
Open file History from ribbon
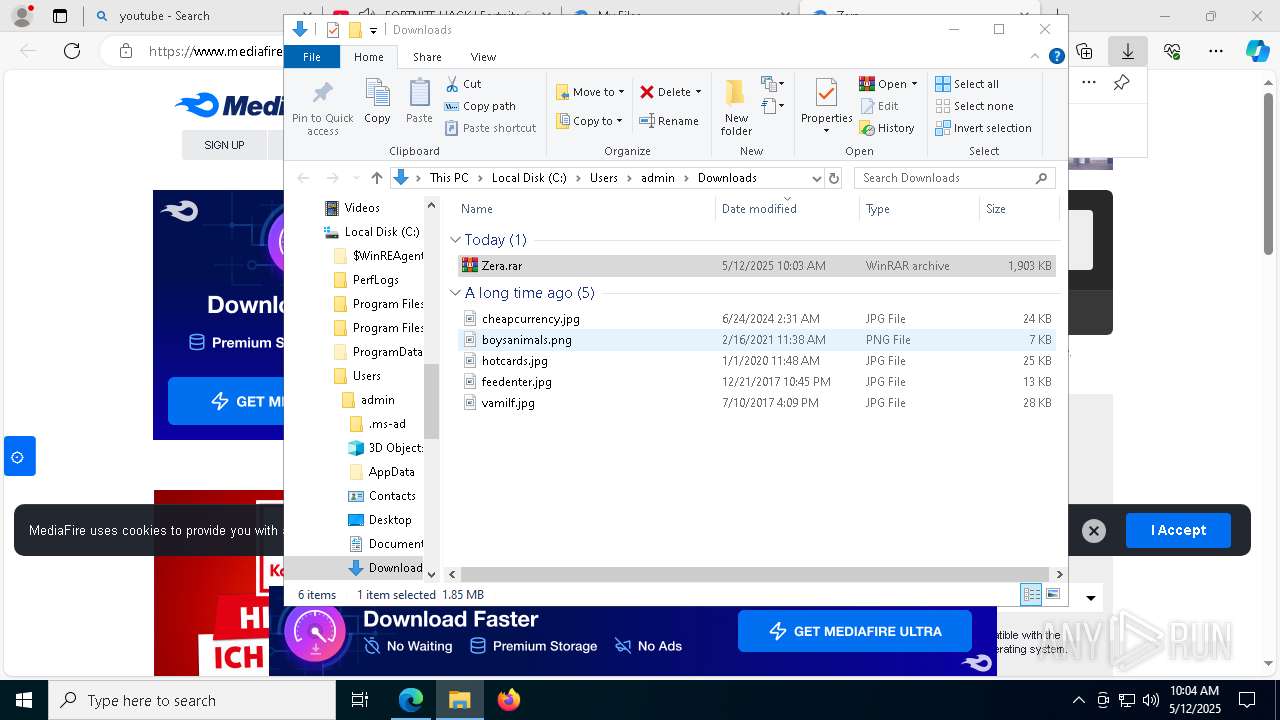(x=887, y=128)
